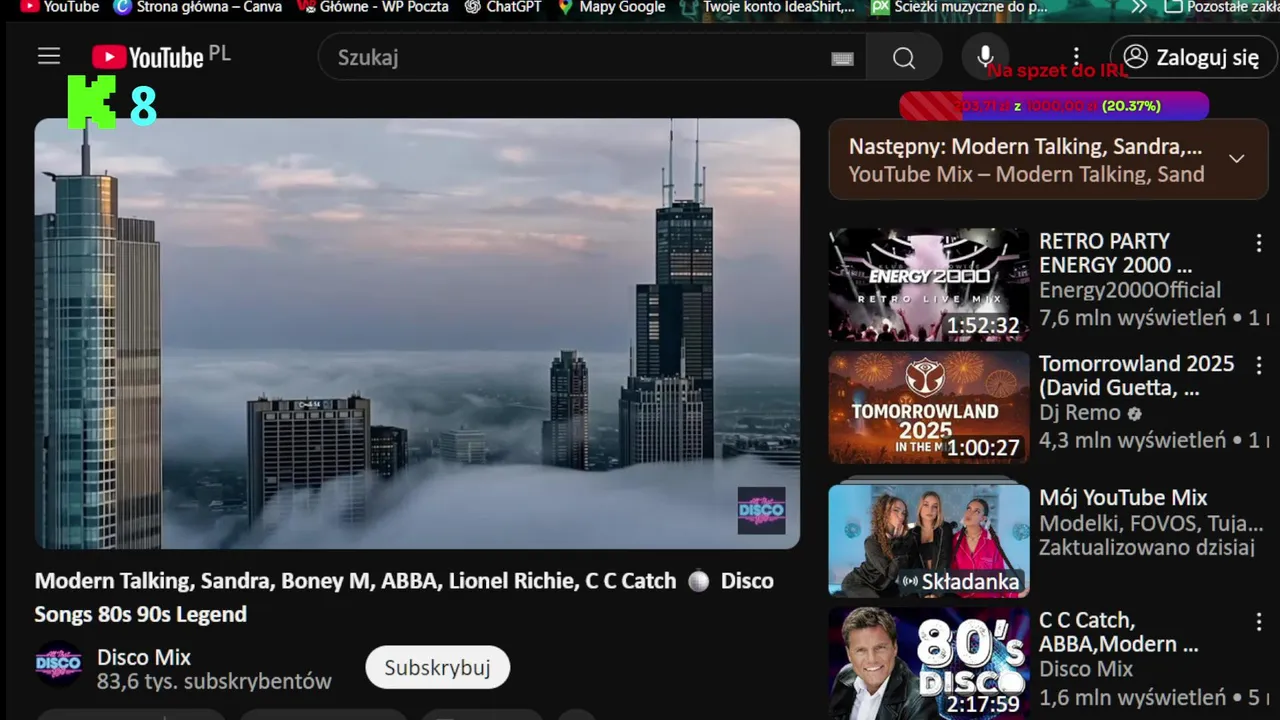1280x720 pixels.
Task: Open the Pozostałe zakładki folder
Action: (1222, 7)
